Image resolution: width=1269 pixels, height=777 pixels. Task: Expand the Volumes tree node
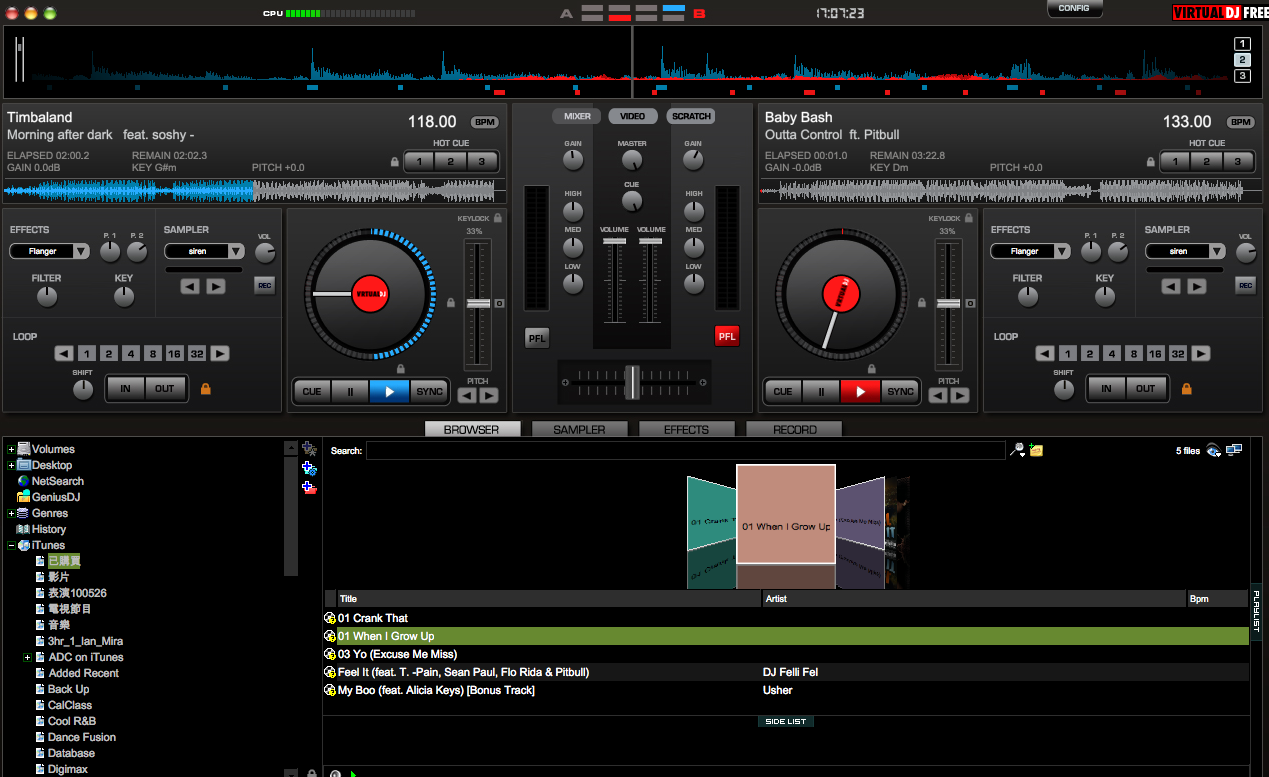tap(11, 449)
